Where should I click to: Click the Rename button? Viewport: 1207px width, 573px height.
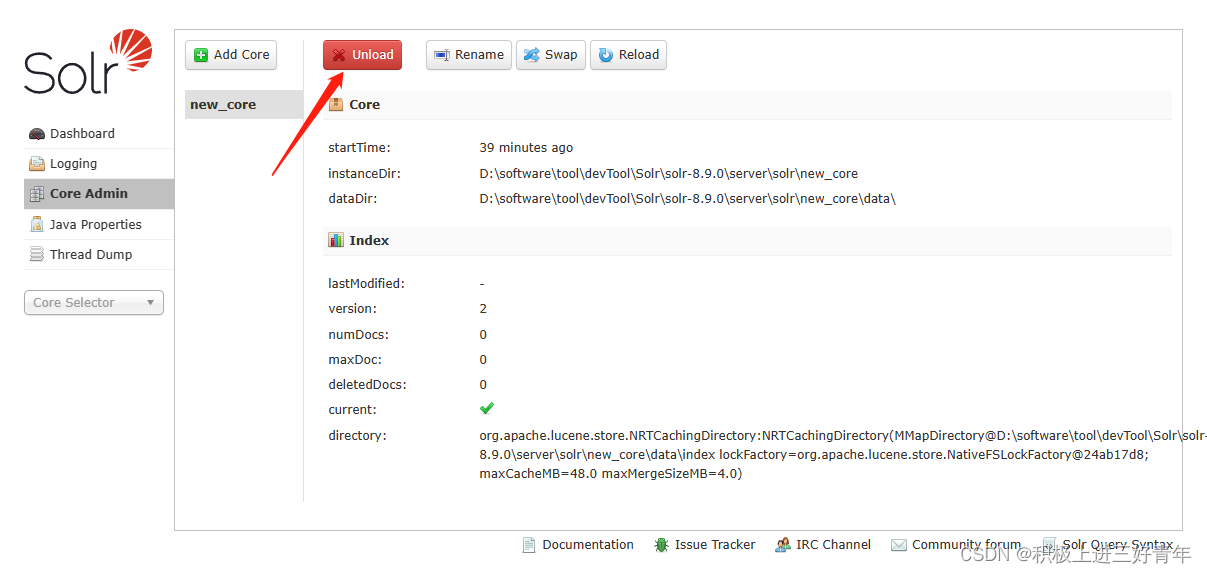tap(469, 55)
